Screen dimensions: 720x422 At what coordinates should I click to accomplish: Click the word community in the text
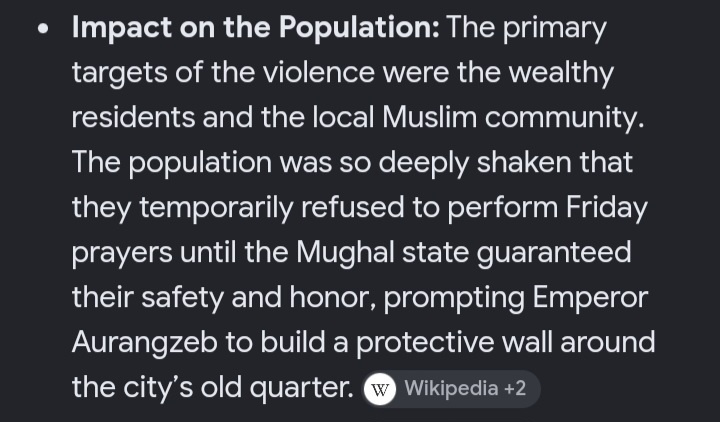point(564,118)
